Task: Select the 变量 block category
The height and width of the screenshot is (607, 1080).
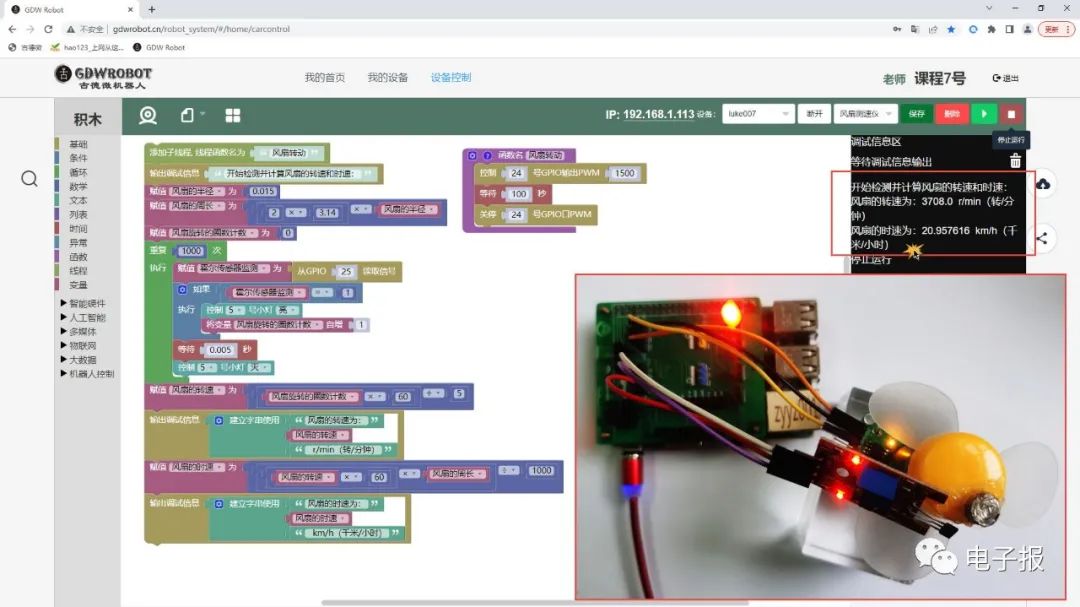Action: tap(78, 285)
